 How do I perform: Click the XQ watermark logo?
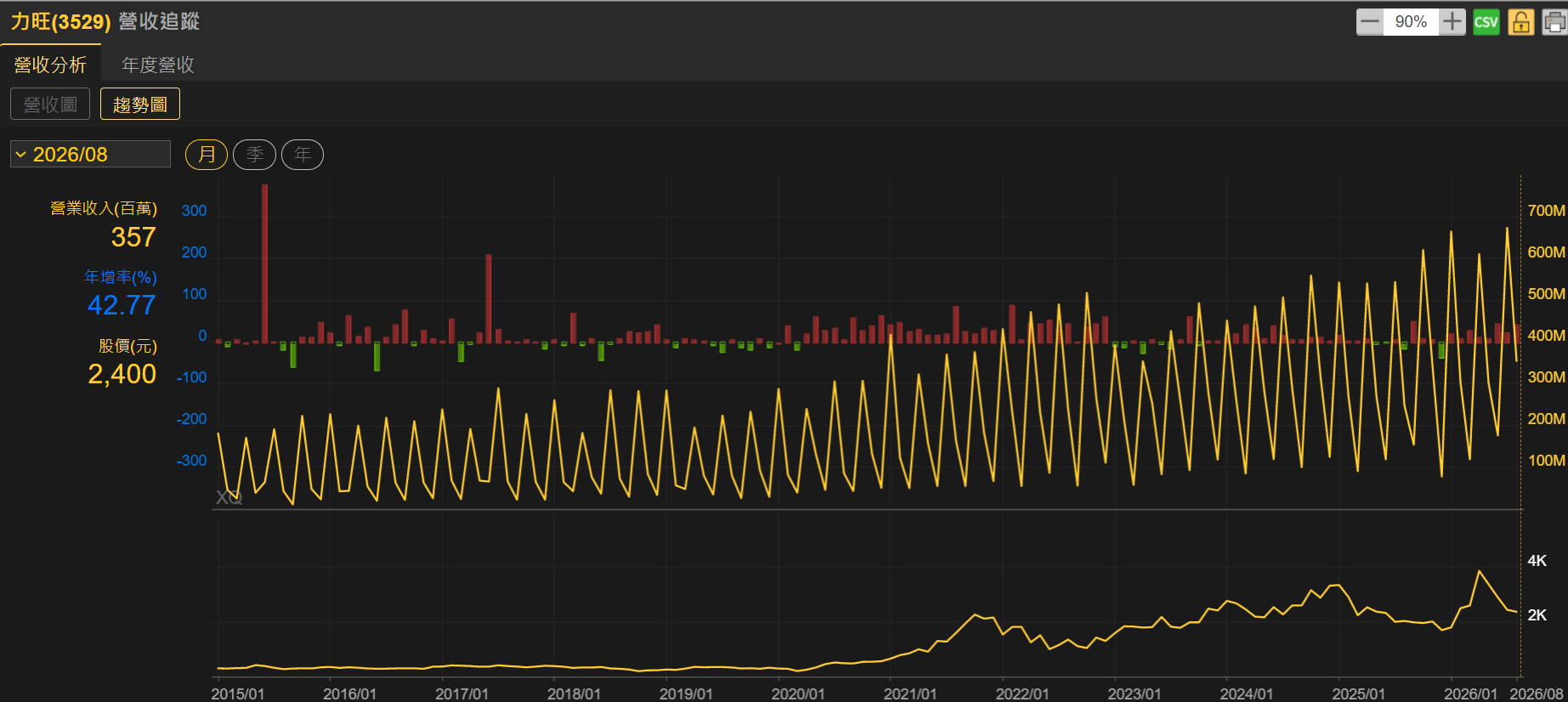(229, 497)
